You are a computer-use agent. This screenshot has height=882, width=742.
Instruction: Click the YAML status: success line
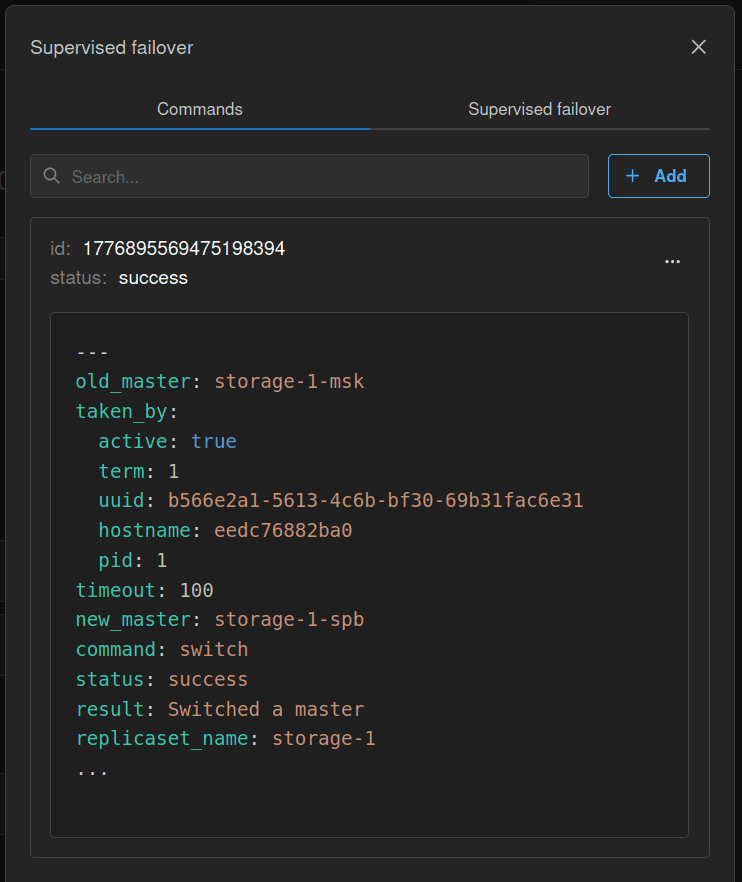(162, 679)
